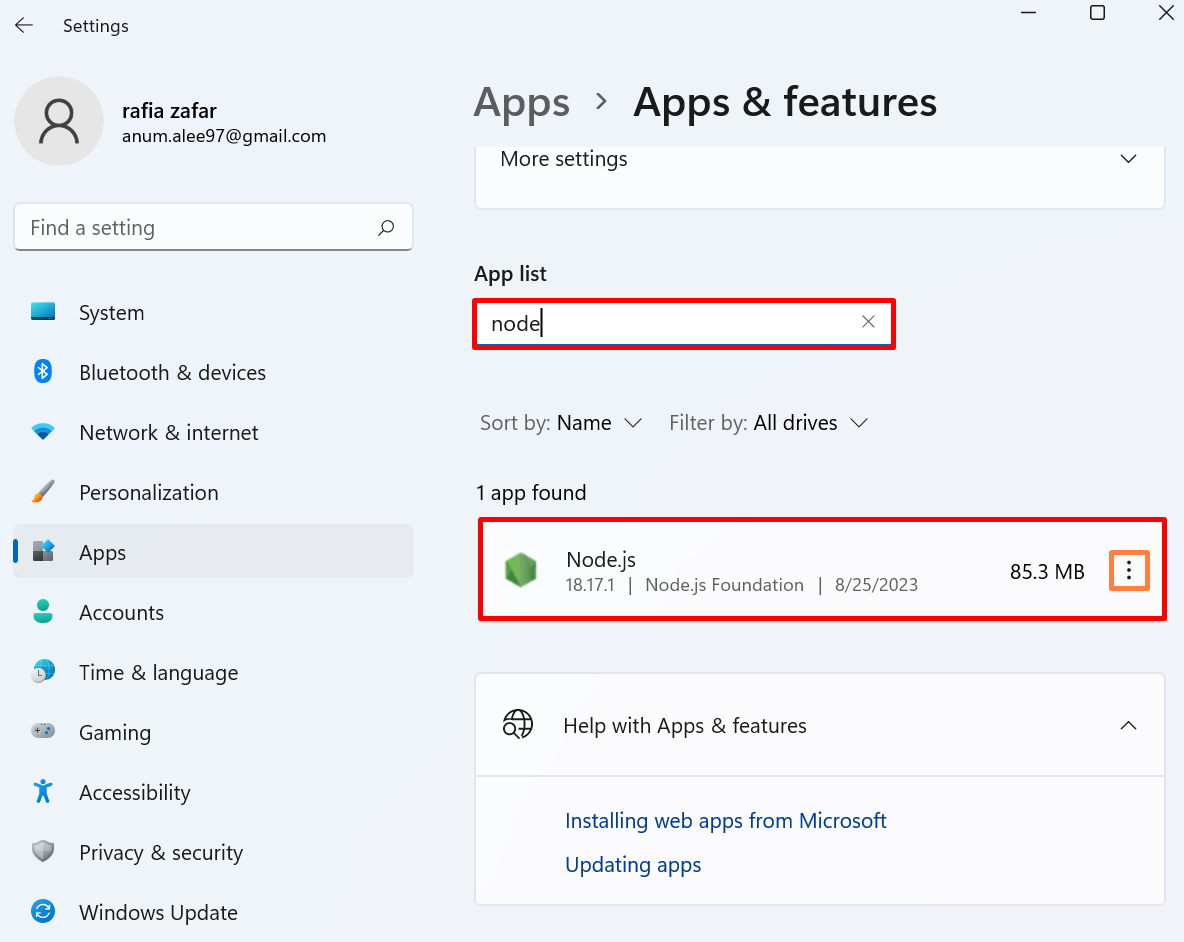Click the anum.alee97@gmail.com account email
The height and width of the screenshot is (942, 1184).
pos(224,137)
